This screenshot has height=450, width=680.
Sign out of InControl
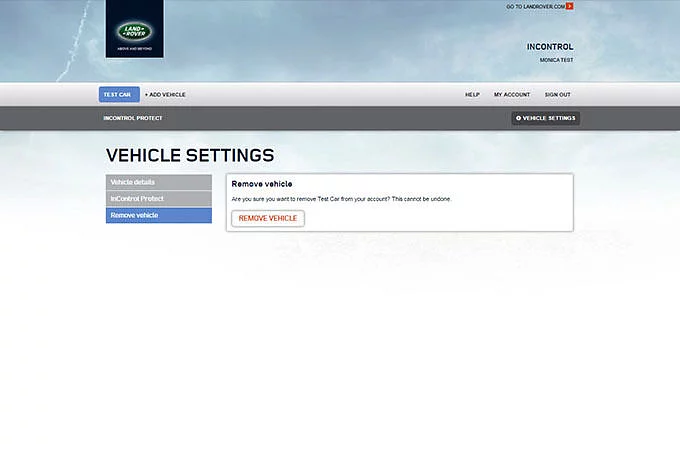click(558, 95)
